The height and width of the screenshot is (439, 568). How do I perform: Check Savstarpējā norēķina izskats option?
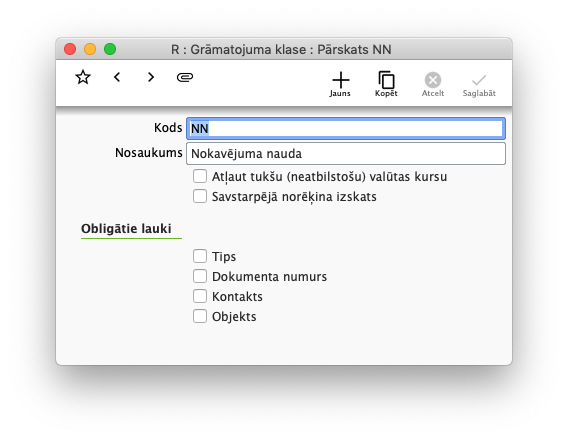point(200,196)
